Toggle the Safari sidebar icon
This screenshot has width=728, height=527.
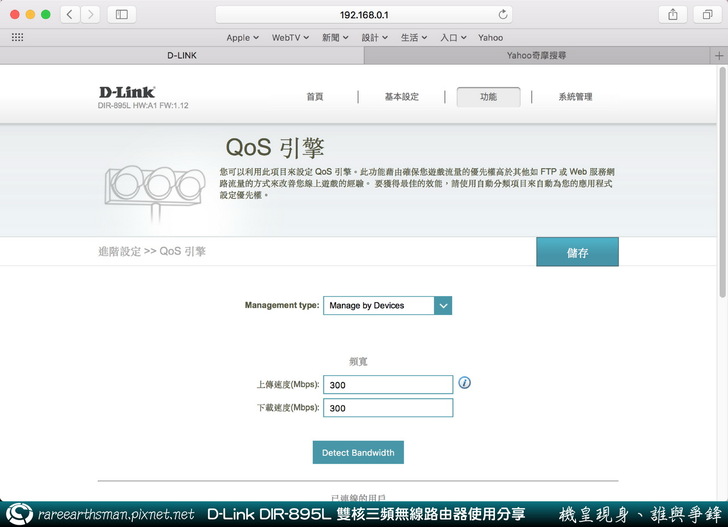[122, 15]
